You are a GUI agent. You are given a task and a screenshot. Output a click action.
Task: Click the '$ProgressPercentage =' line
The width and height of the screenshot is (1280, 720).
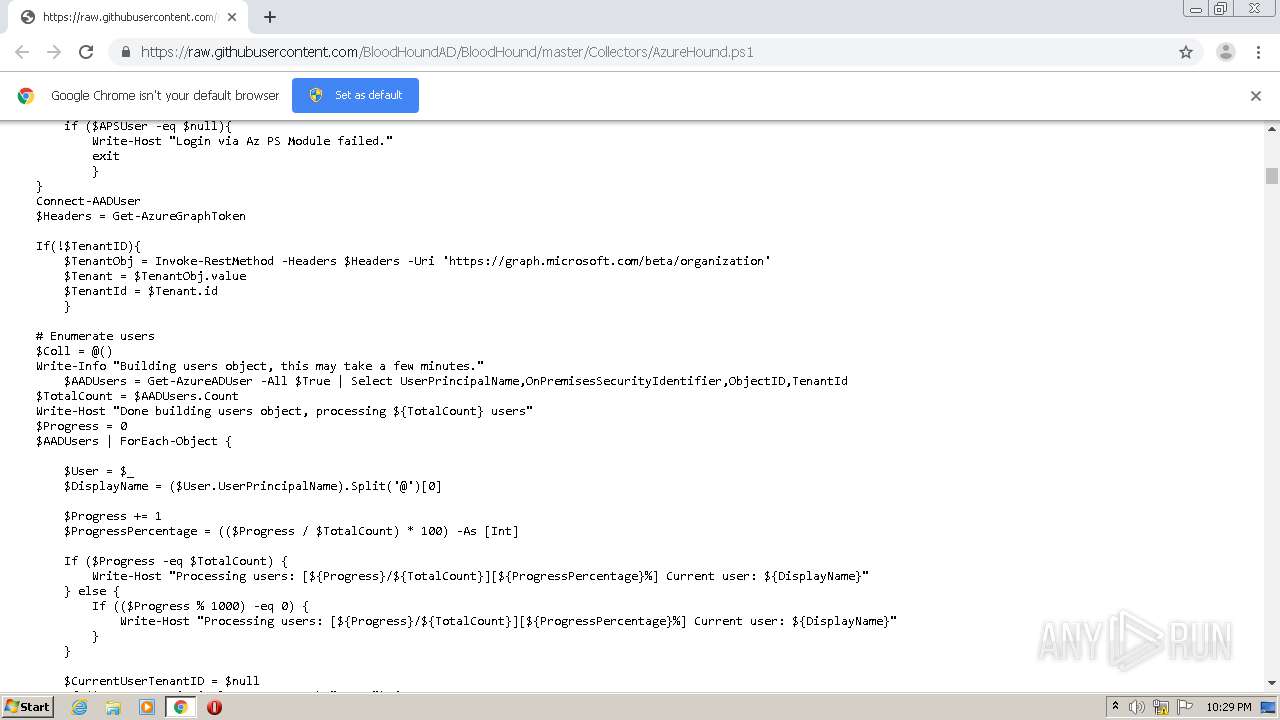pyautogui.click(x=291, y=531)
